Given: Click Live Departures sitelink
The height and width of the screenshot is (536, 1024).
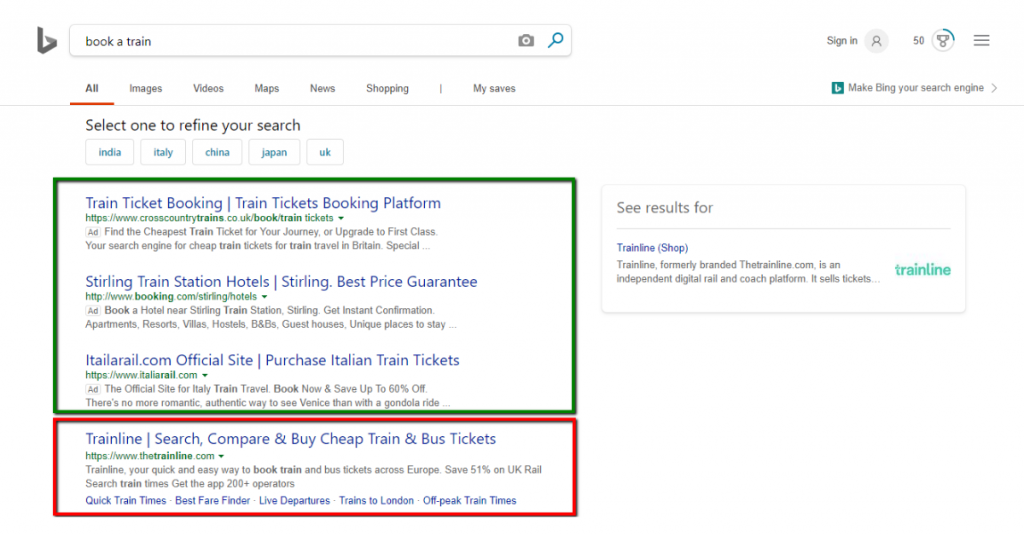Looking at the screenshot, I should 295,501.
